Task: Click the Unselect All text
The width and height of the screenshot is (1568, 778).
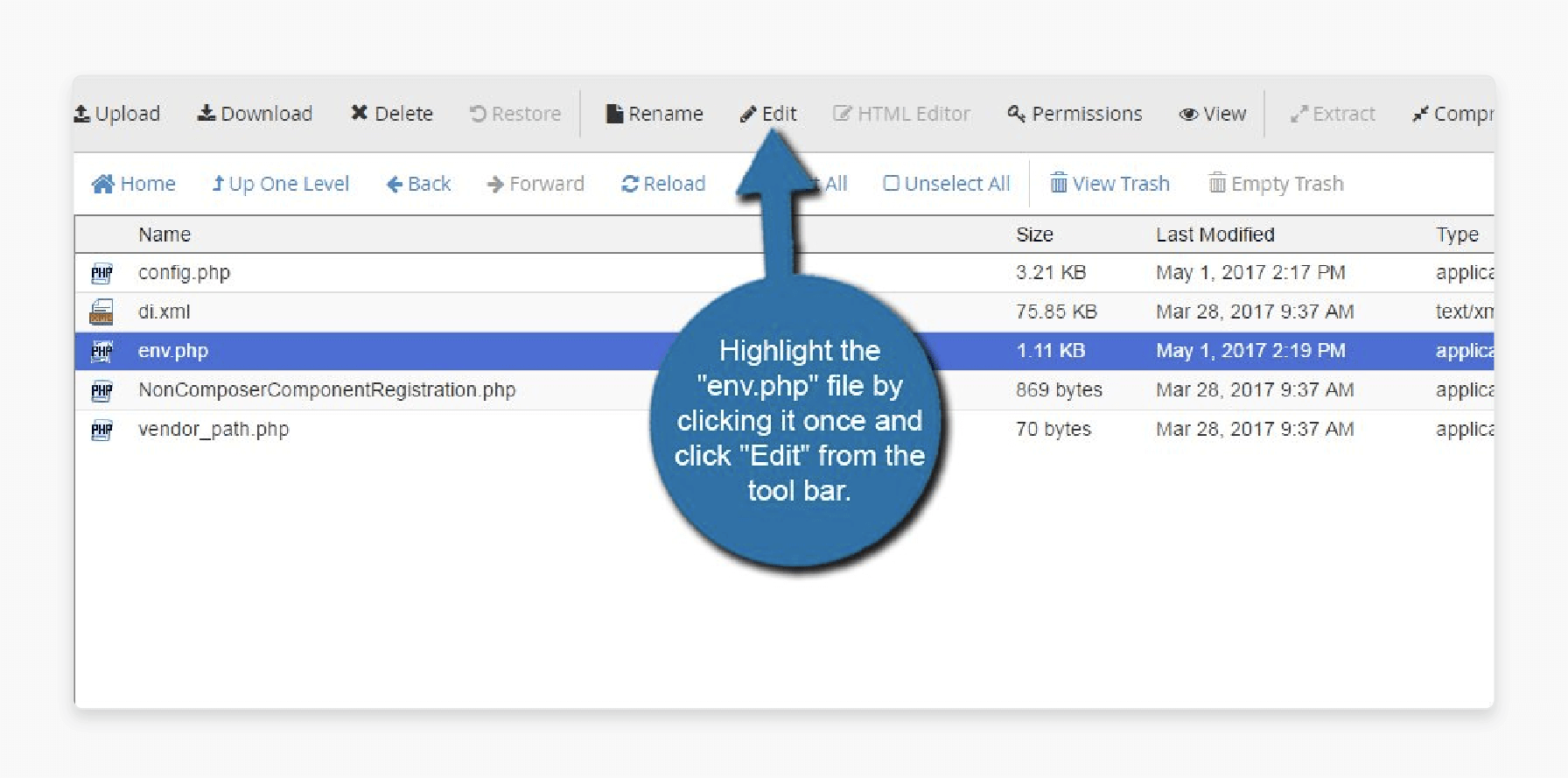Action: coord(957,184)
